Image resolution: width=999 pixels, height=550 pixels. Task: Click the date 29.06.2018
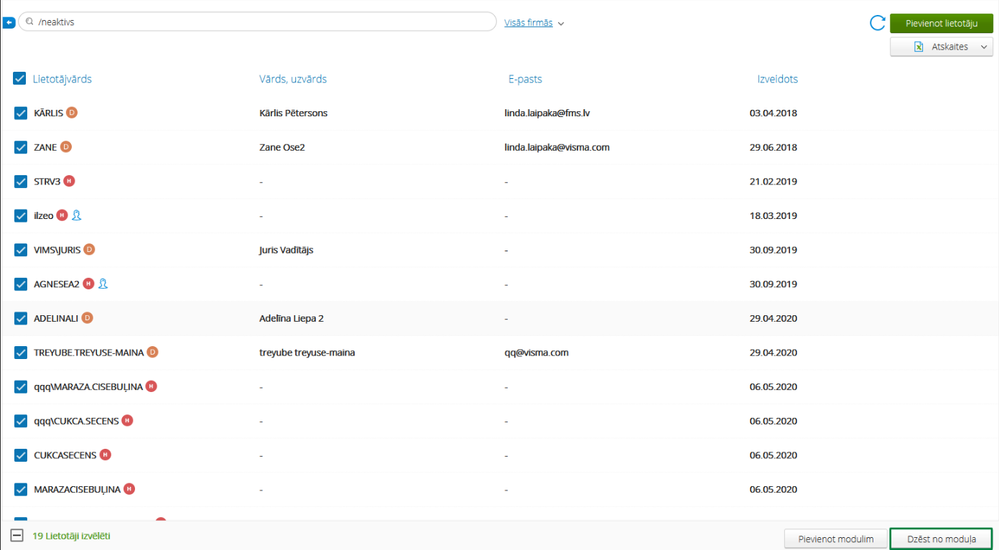(x=773, y=147)
